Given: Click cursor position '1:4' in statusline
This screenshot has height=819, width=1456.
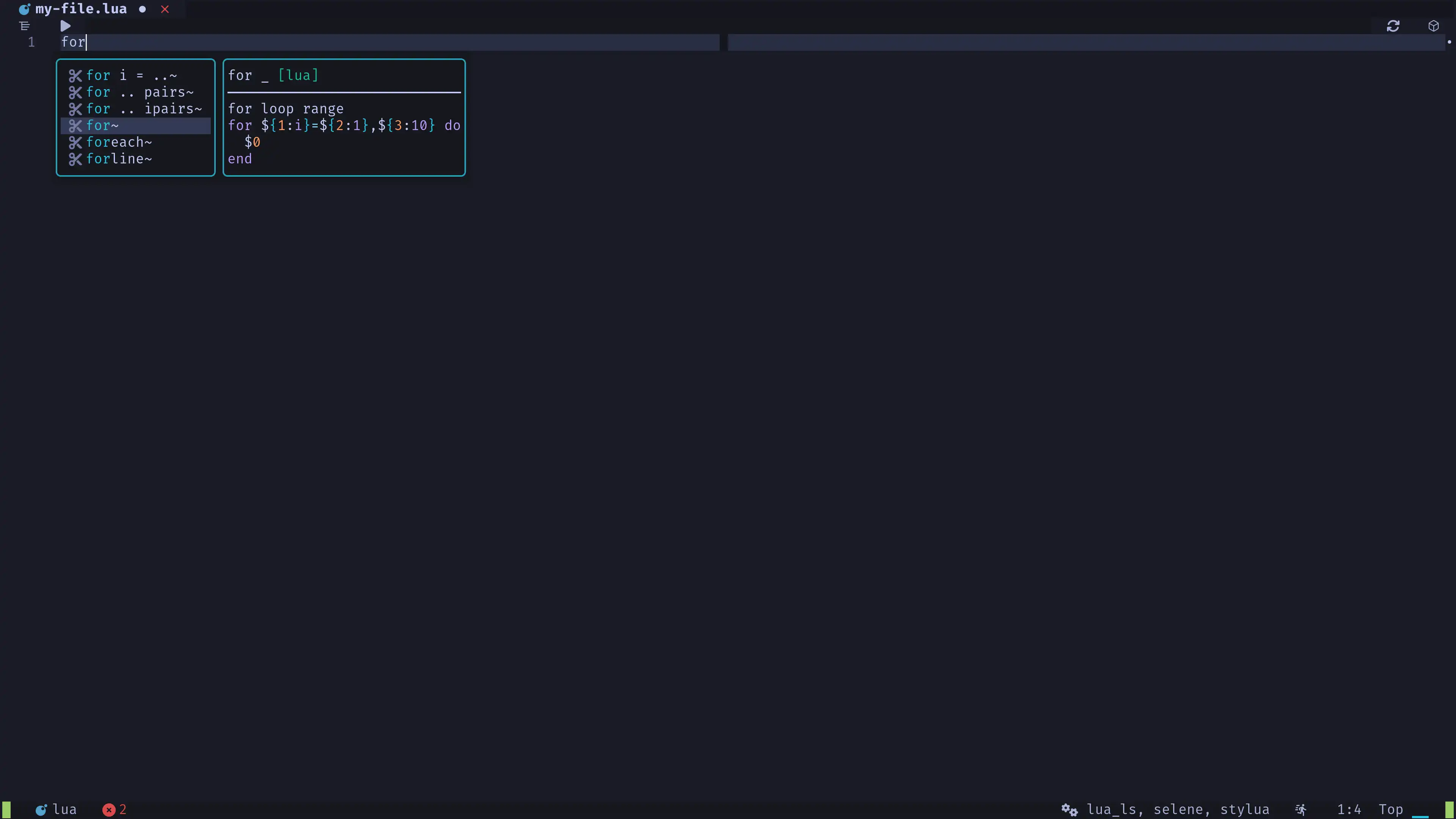Looking at the screenshot, I should pos(1349,810).
